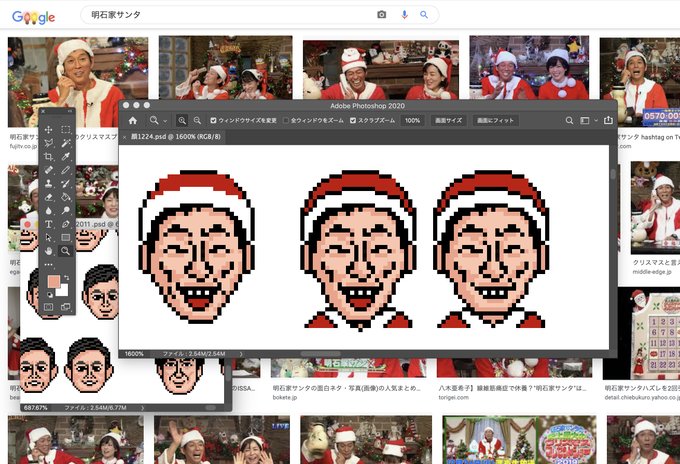Open Photoshop search magnifier icon

[x=569, y=121]
